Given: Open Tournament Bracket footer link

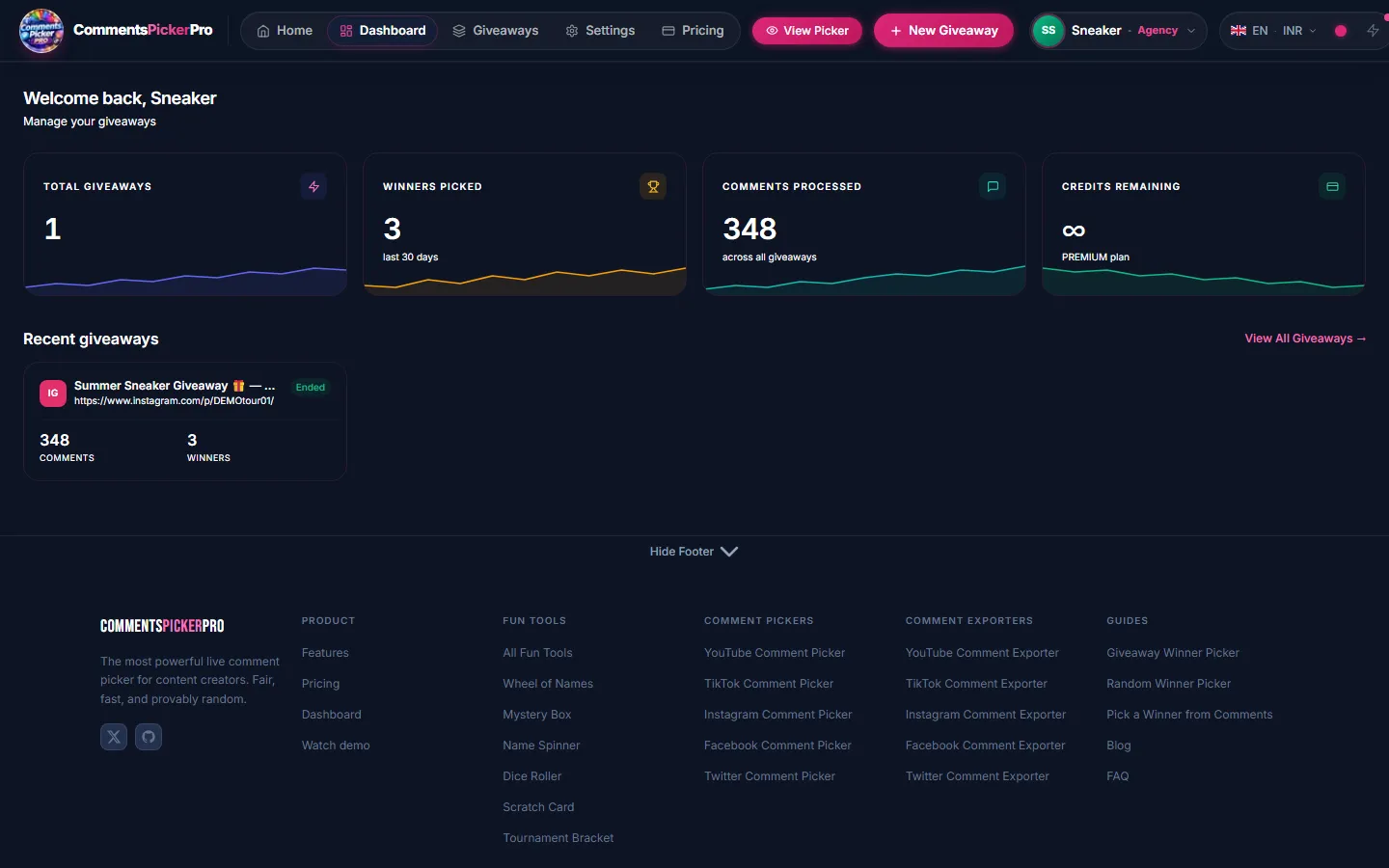Looking at the screenshot, I should tap(558, 838).
